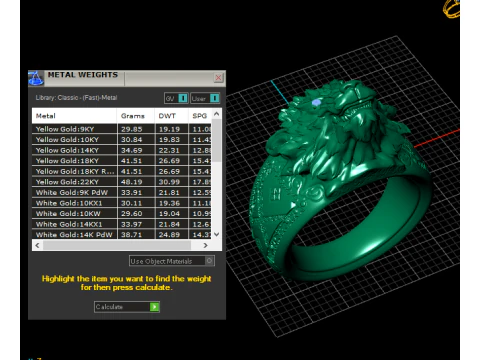This screenshot has height=360, width=480.
Task: Close the Metal Weights panel
Action: (218, 78)
